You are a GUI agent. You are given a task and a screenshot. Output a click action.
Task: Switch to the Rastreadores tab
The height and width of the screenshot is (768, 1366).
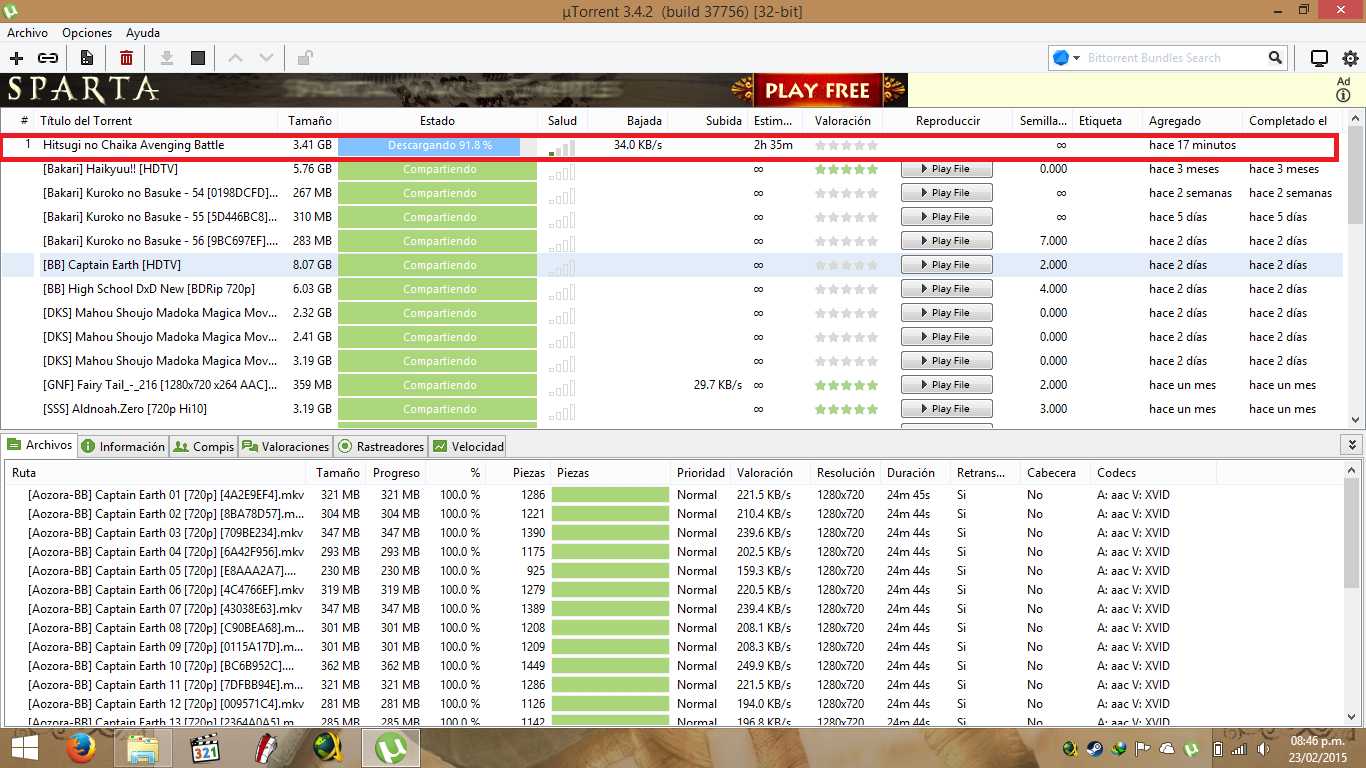click(x=381, y=446)
